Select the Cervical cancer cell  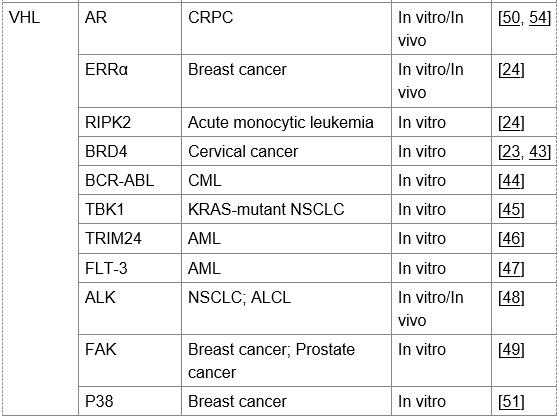[x=286, y=151]
